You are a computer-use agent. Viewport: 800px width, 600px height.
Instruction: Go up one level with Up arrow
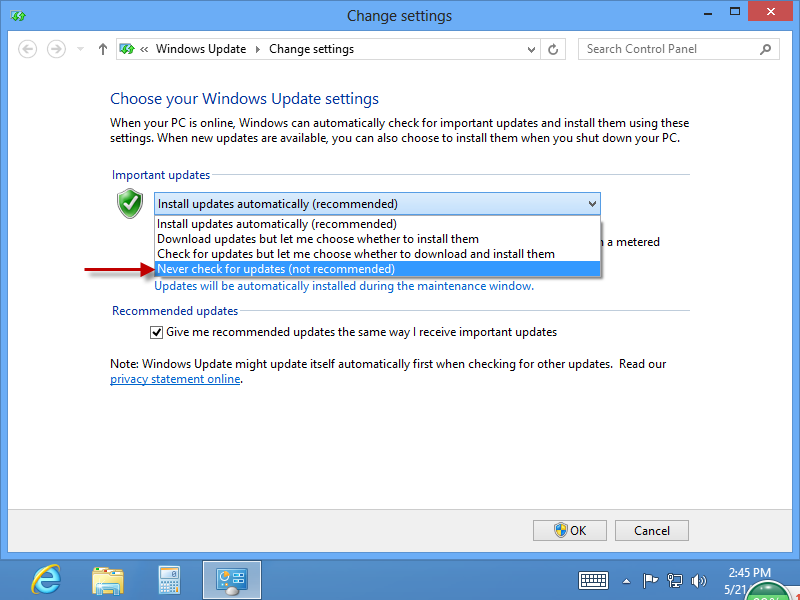click(103, 49)
